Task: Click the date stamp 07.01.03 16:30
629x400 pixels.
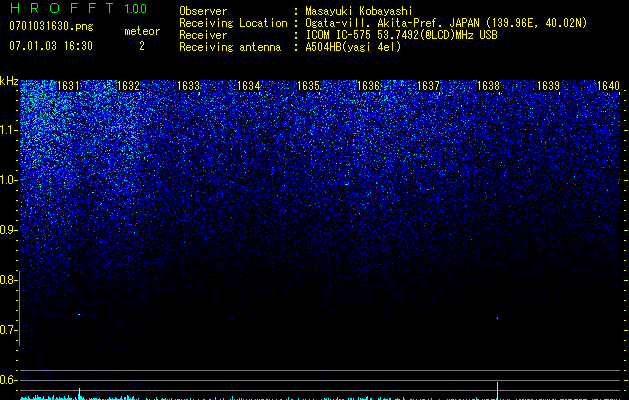Action: (51, 46)
